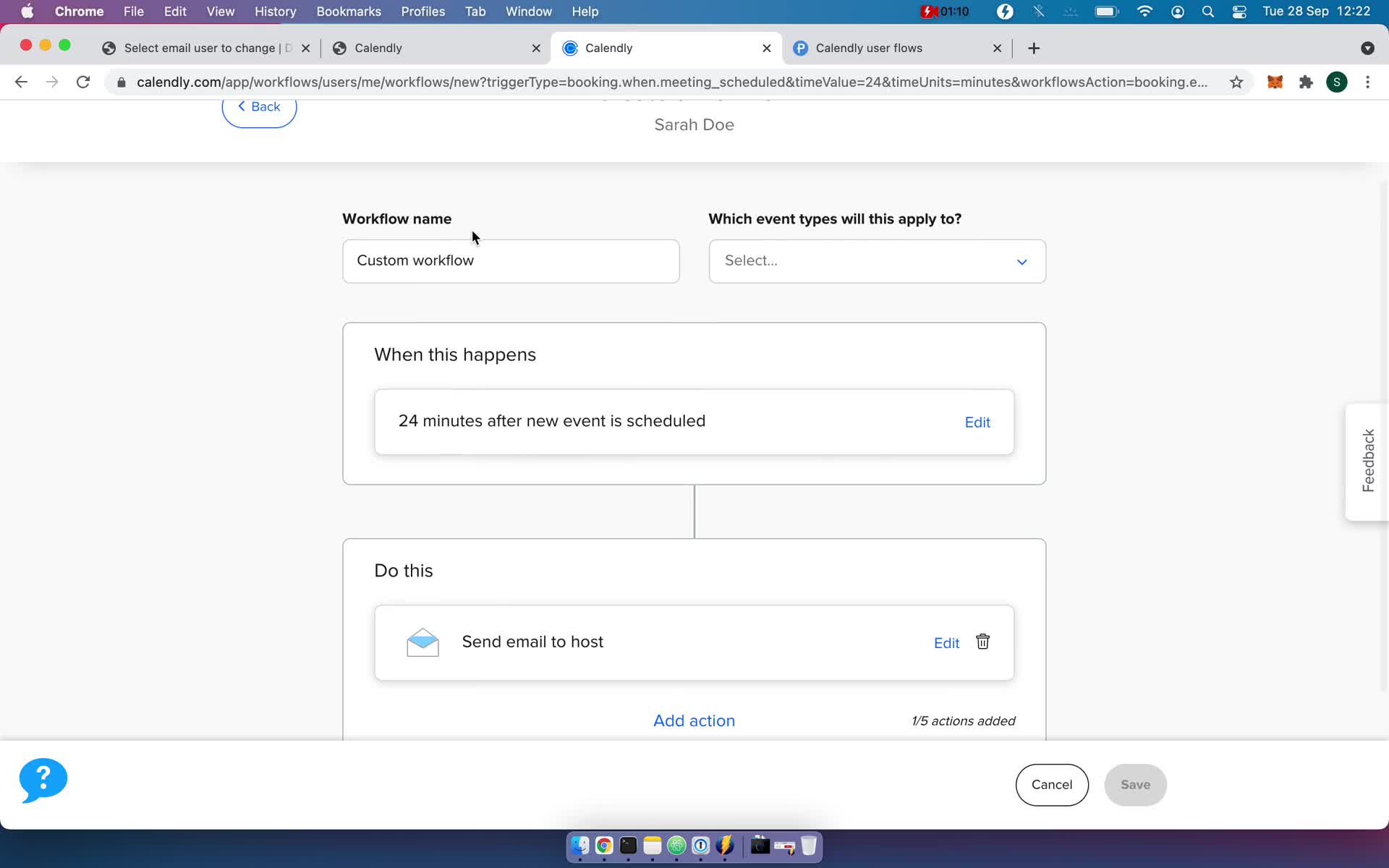The width and height of the screenshot is (1389, 868).
Task: Expand workflow trigger edit options
Action: (x=976, y=422)
